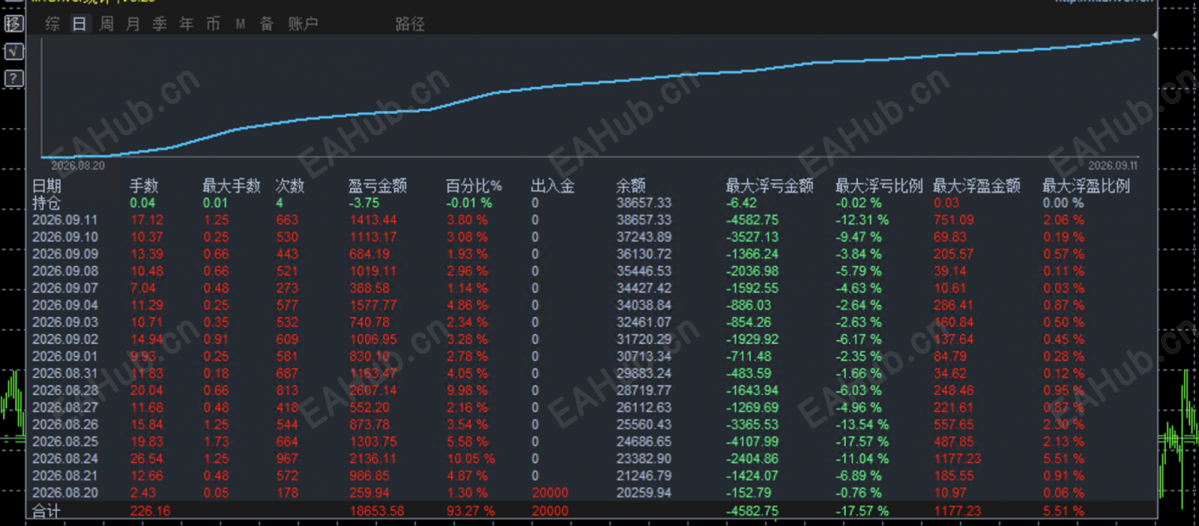The width and height of the screenshot is (1199, 526).
Task: Select the 2026.09.02 date row
Action: click(x=64, y=339)
